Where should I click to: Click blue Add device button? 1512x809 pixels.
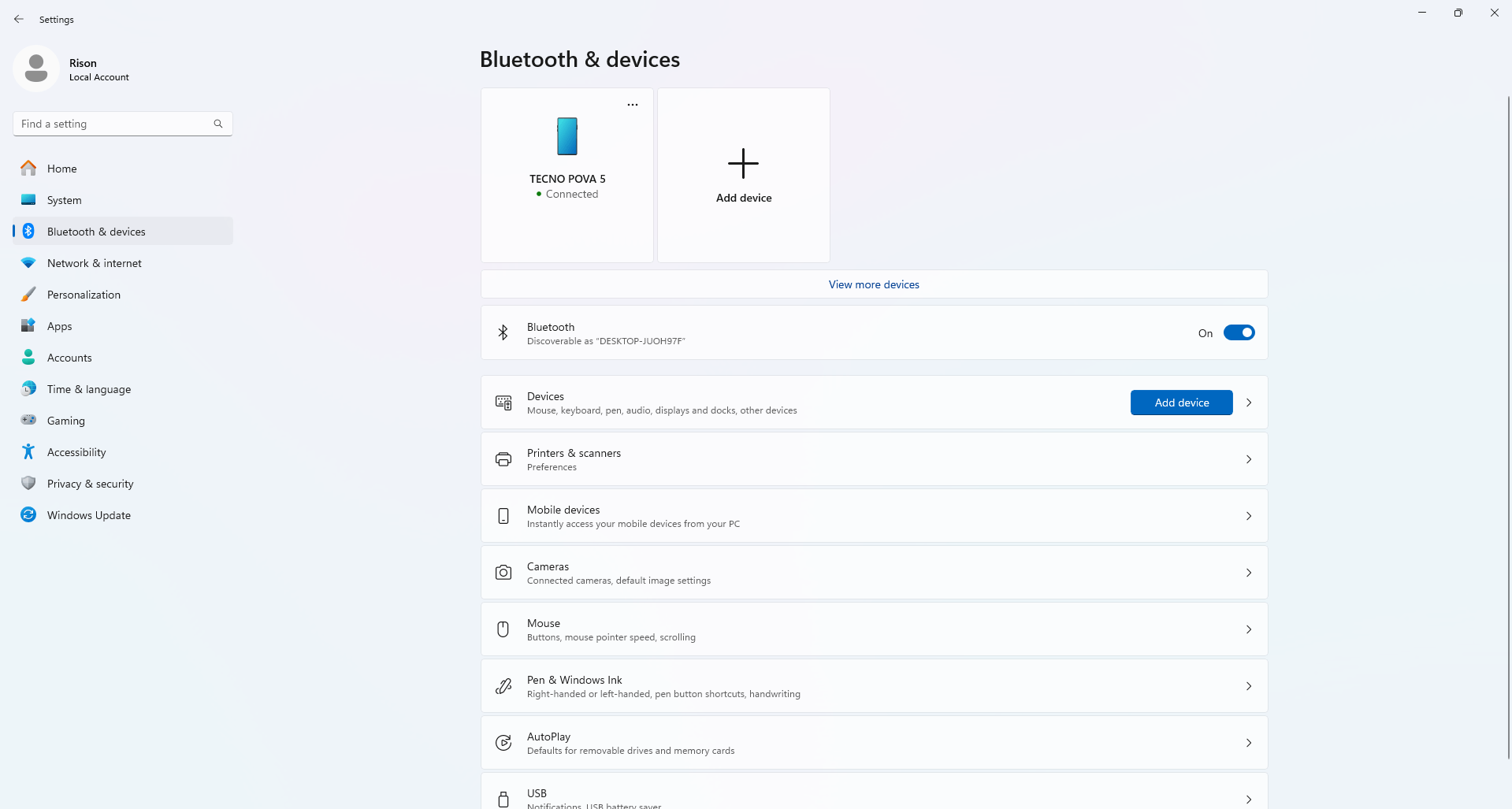pyautogui.click(x=1181, y=403)
